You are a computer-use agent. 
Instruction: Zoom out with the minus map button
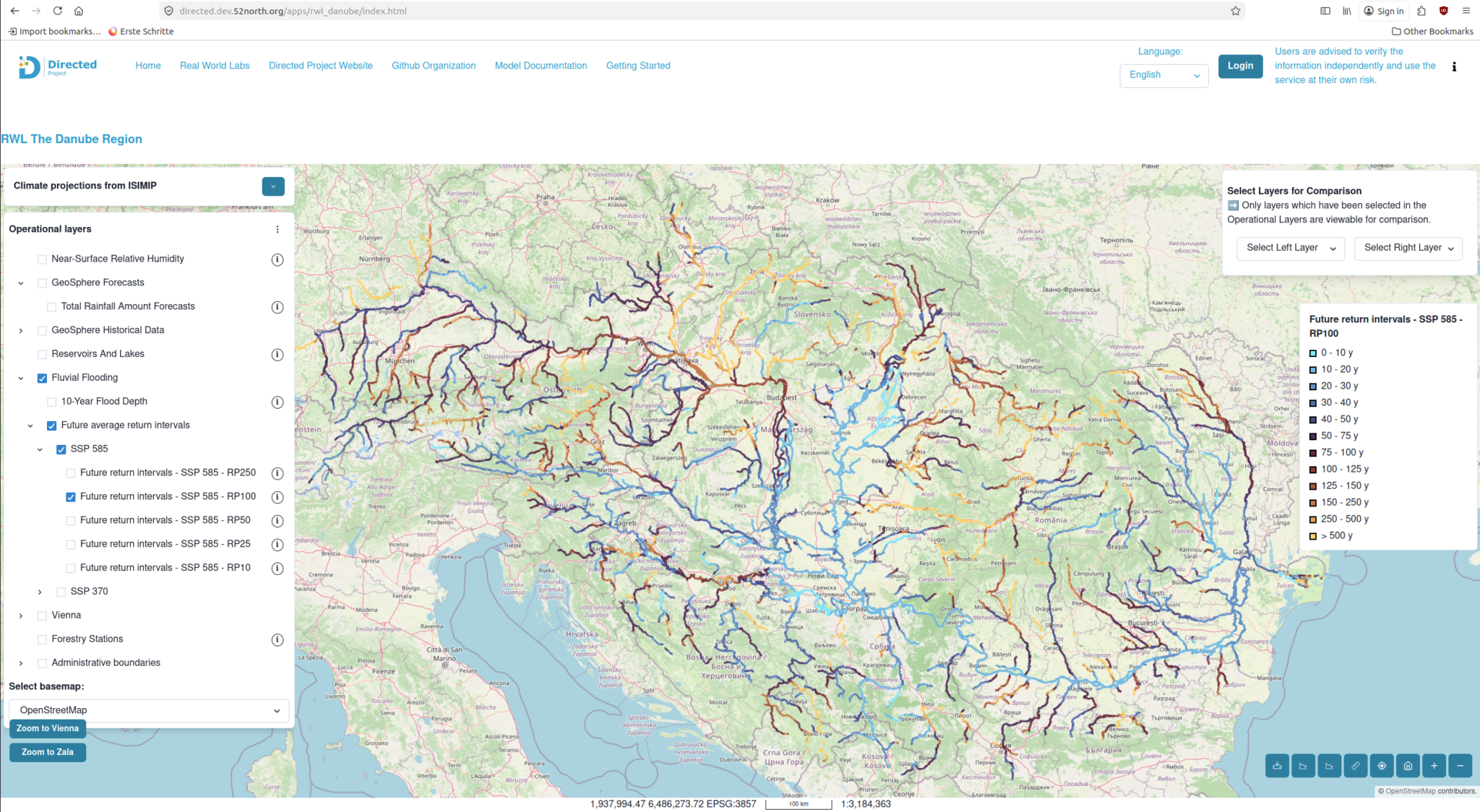[1460, 766]
